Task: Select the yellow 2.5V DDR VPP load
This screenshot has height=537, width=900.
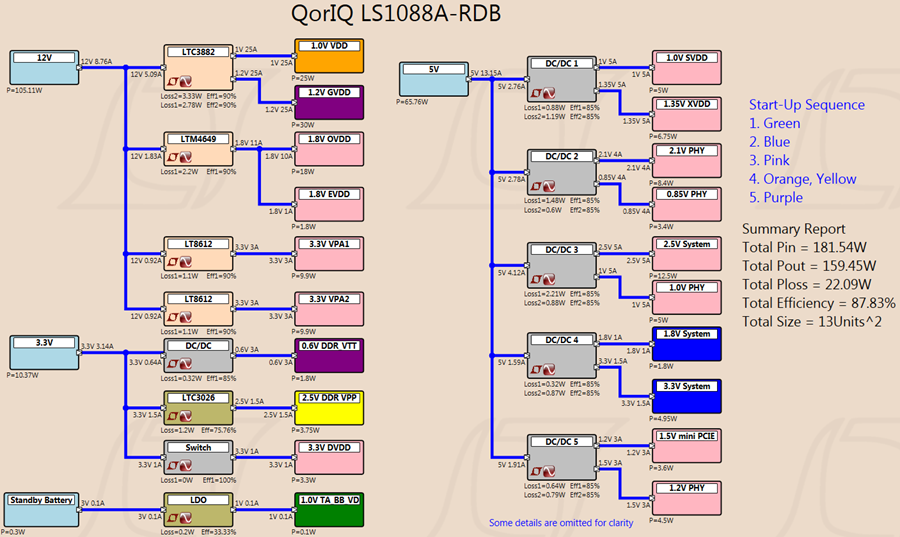Action: coord(329,408)
